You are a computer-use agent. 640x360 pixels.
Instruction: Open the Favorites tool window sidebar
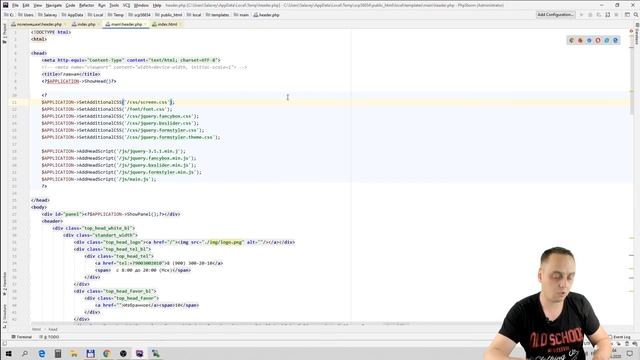[x=4, y=284]
